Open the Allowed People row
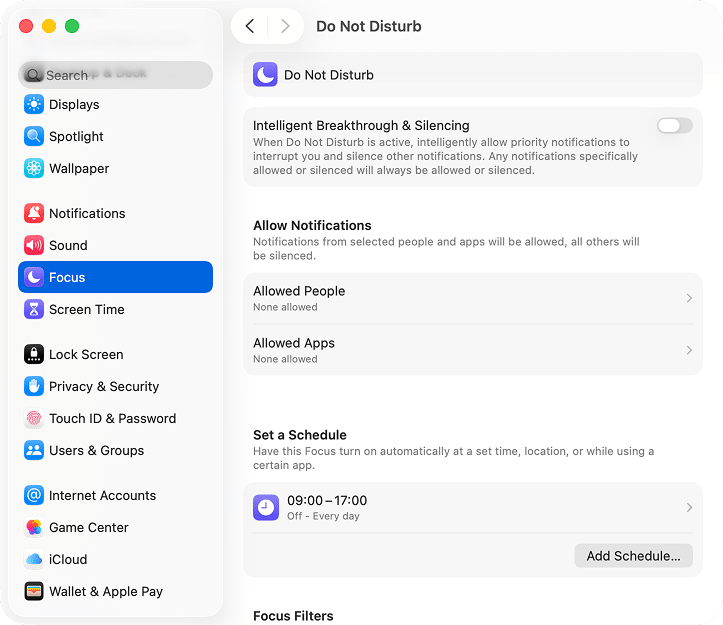 [473, 298]
